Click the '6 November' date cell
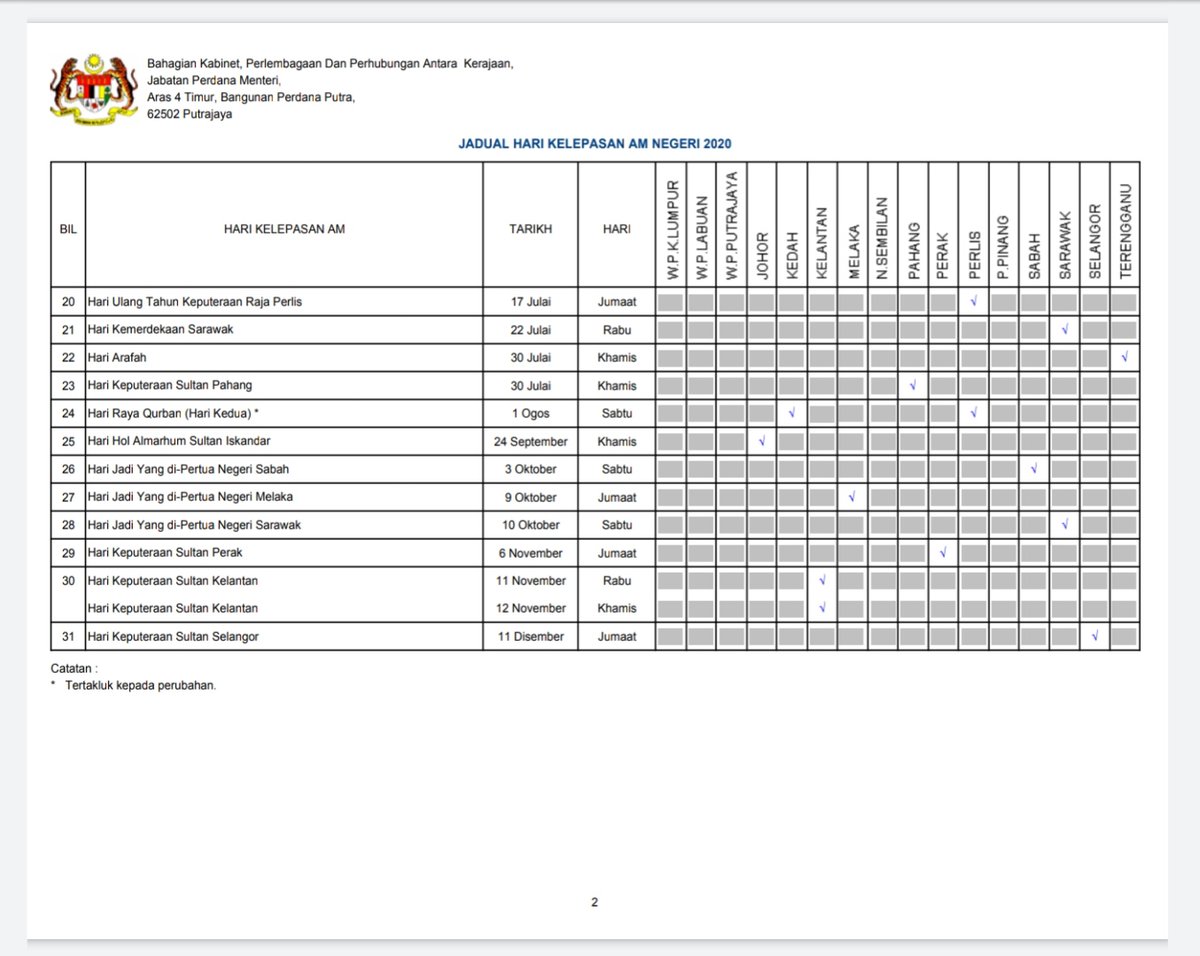The width and height of the screenshot is (1200, 956). (530, 553)
